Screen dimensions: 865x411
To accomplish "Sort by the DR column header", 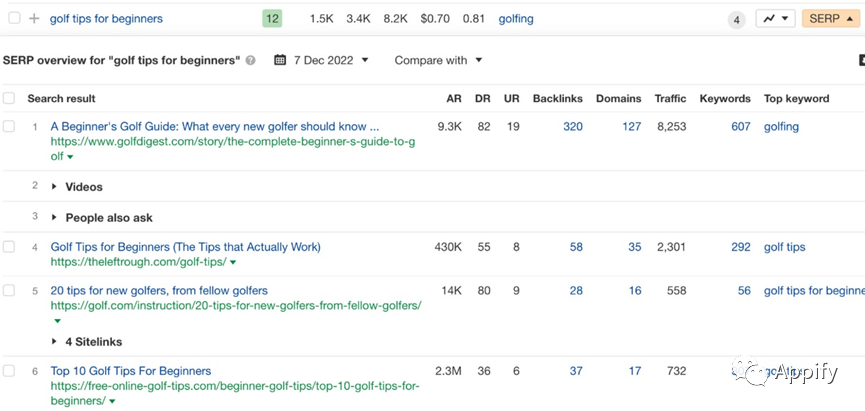I will coord(483,99).
